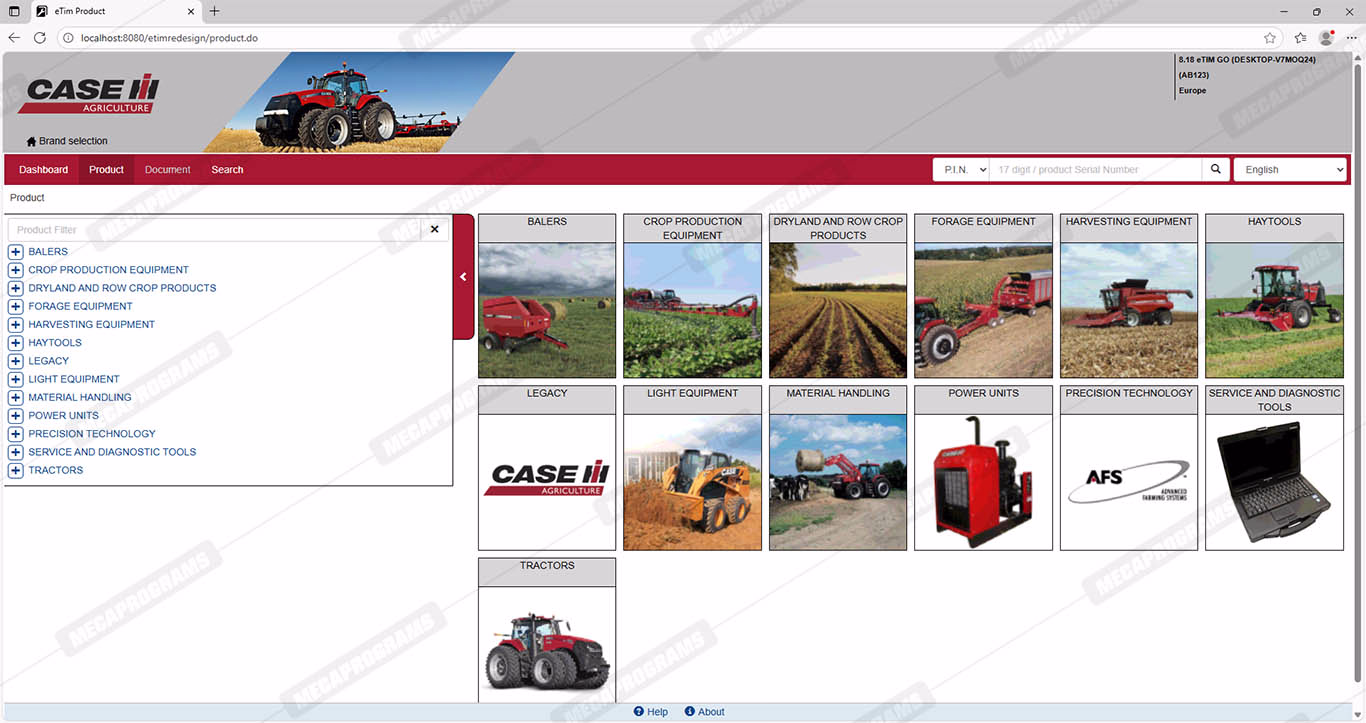
Task: Select BALERS in the product tree
Action: coord(48,252)
